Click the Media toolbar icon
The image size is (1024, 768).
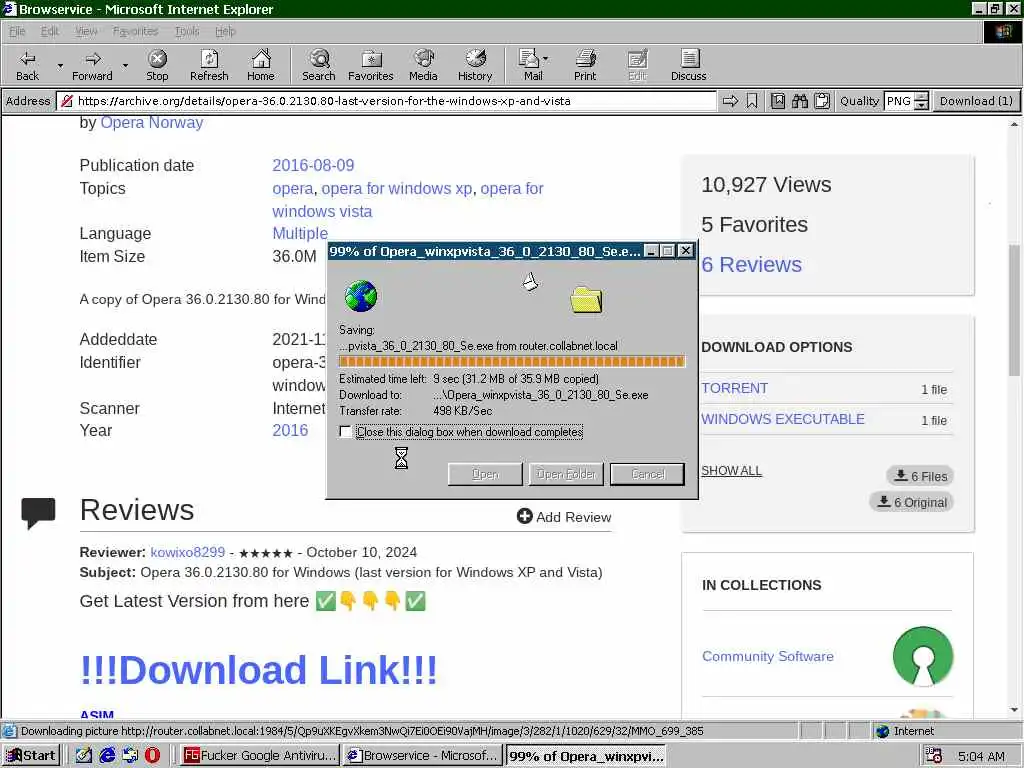pos(423,65)
